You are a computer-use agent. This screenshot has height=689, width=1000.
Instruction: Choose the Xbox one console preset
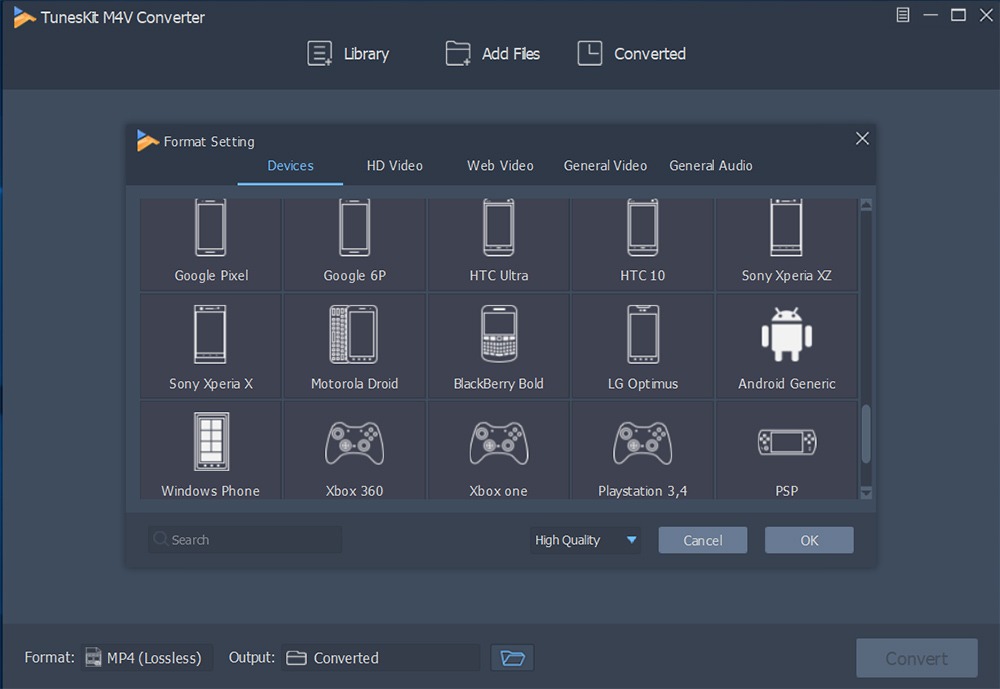pos(499,450)
